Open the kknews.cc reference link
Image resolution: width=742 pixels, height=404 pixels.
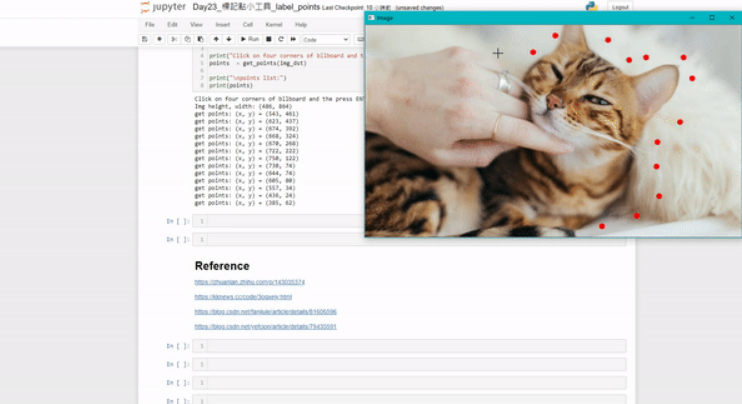tap(243, 297)
